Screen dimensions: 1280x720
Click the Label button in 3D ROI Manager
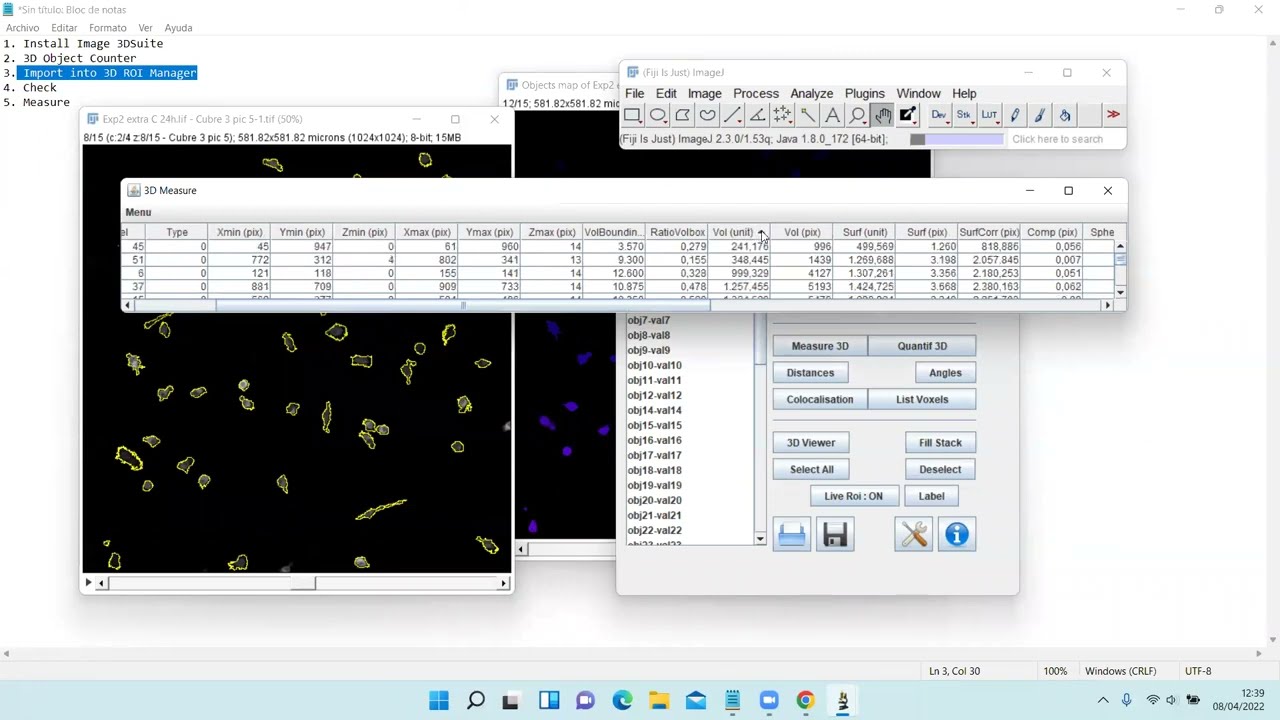931,496
